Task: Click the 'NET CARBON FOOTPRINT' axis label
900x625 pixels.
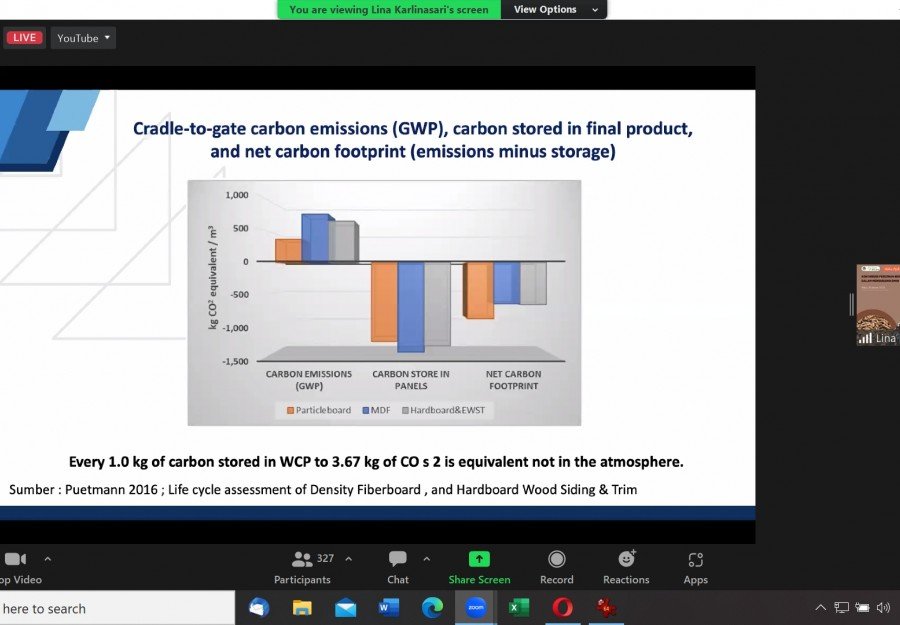Action: click(514, 380)
